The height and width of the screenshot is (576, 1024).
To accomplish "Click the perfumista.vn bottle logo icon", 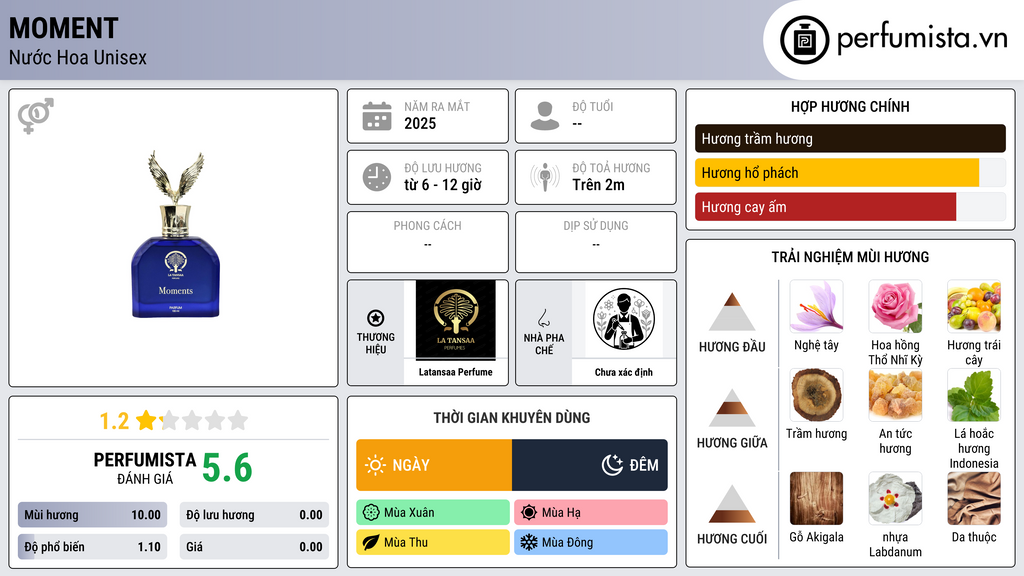I will 805,40.
